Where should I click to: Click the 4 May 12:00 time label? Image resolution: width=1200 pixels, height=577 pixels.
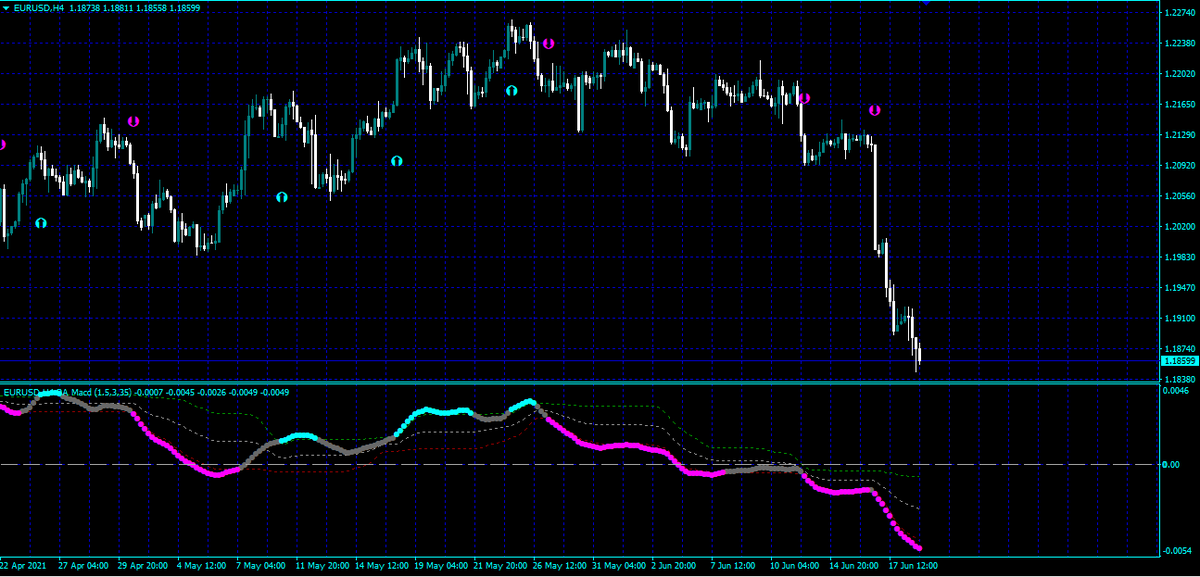pos(203,566)
